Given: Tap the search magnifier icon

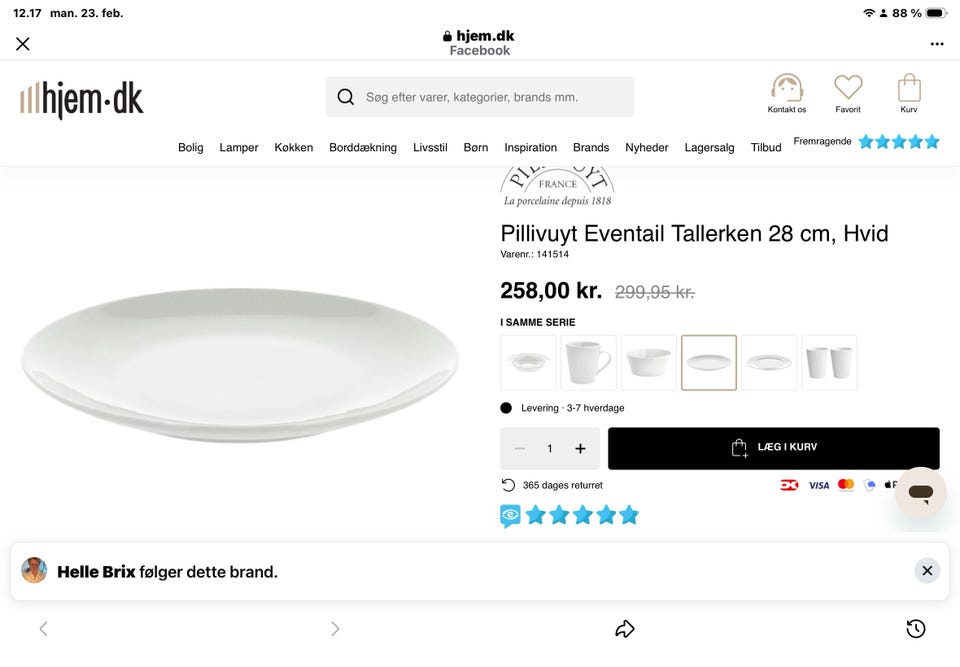Looking at the screenshot, I should coord(346,97).
